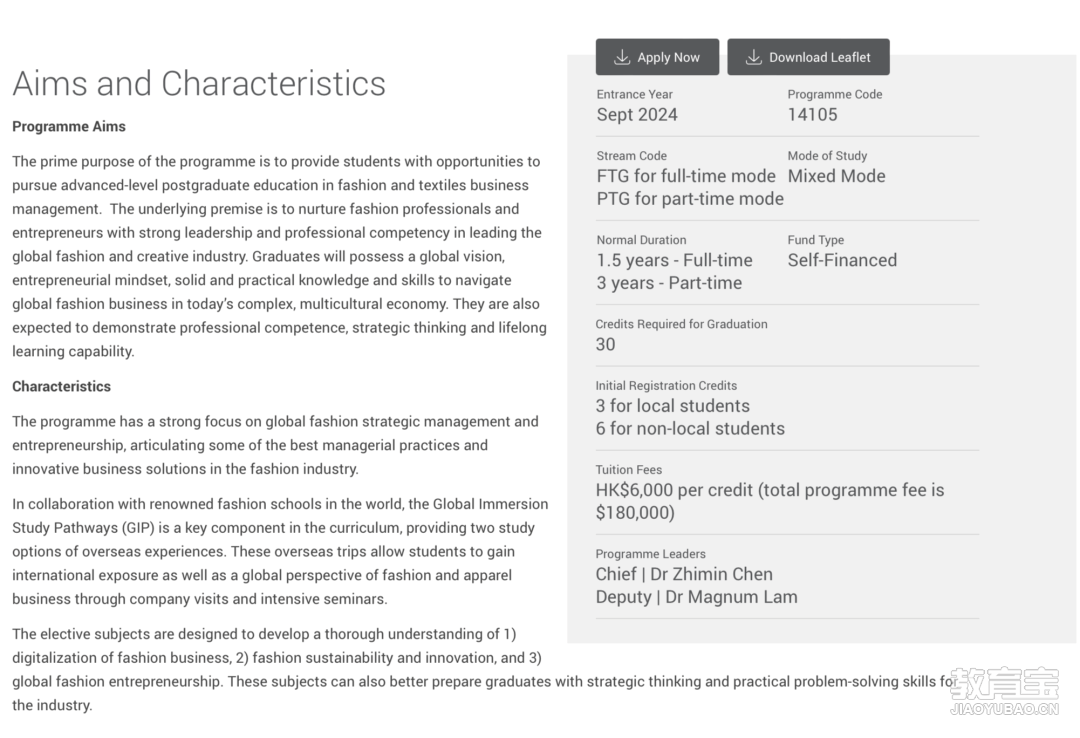Click 6 for non-local students text
Screen dimensions: 1080x738
690,429
